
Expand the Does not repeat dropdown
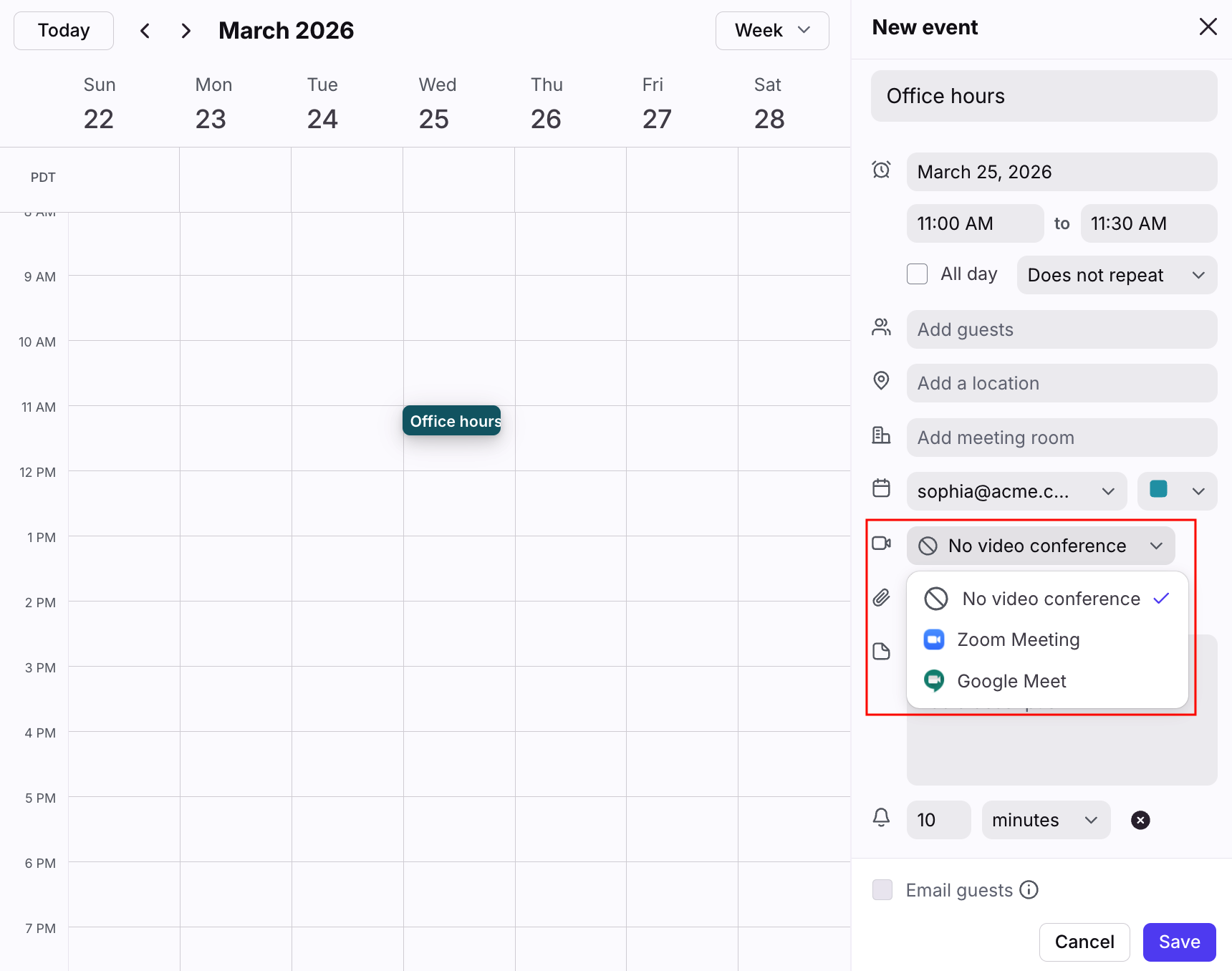pyautogui.click(x=1116, y=275)
